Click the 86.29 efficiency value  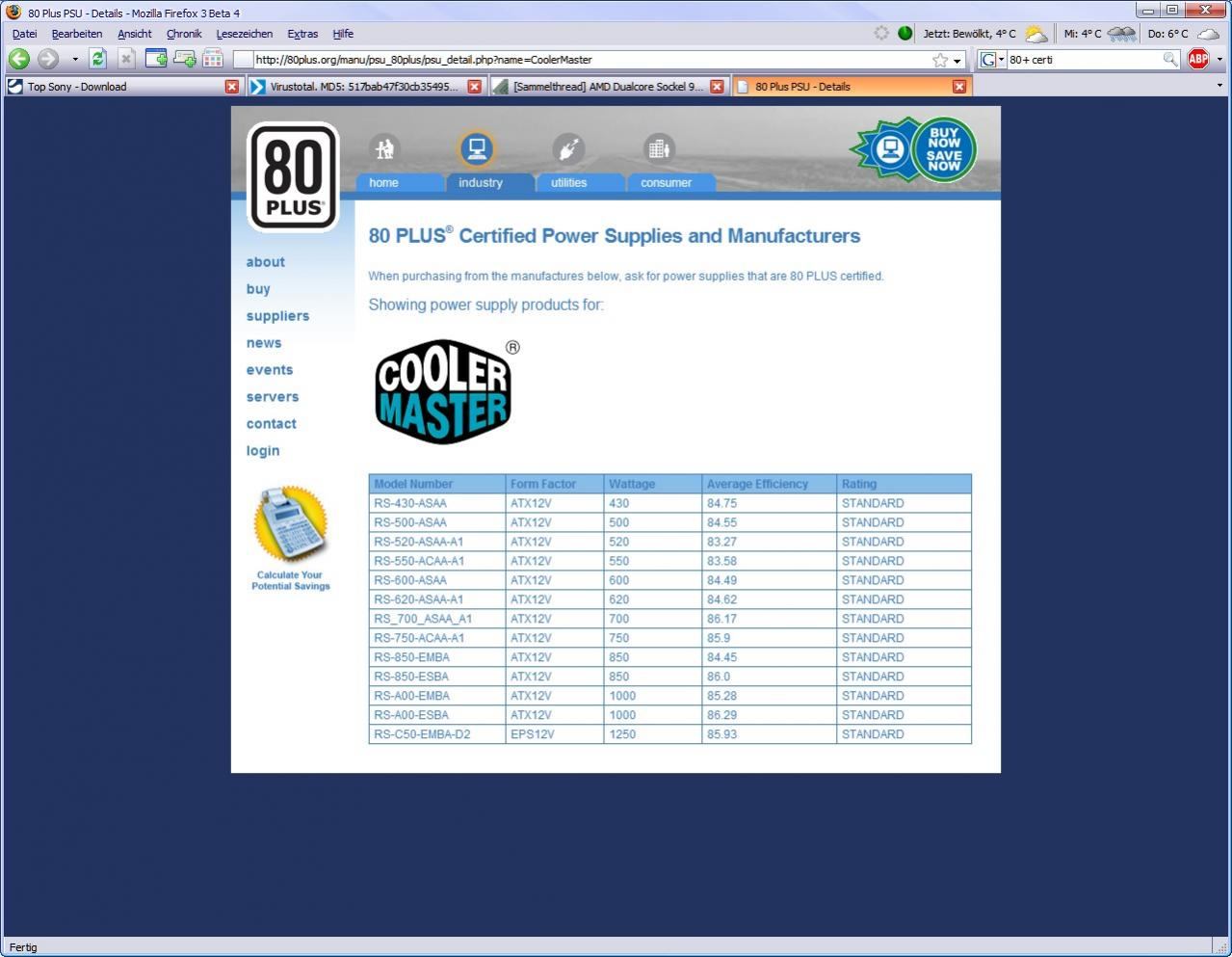pos(722,715)
